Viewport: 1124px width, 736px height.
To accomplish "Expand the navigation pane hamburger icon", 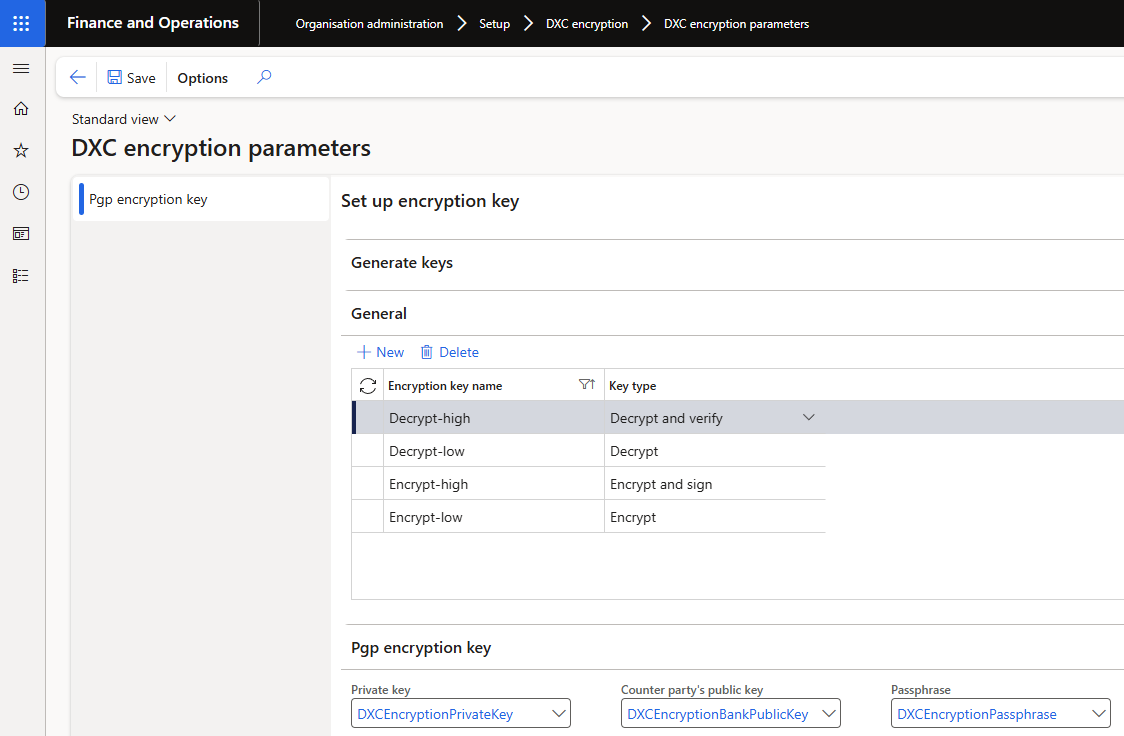I will [21, 68].
